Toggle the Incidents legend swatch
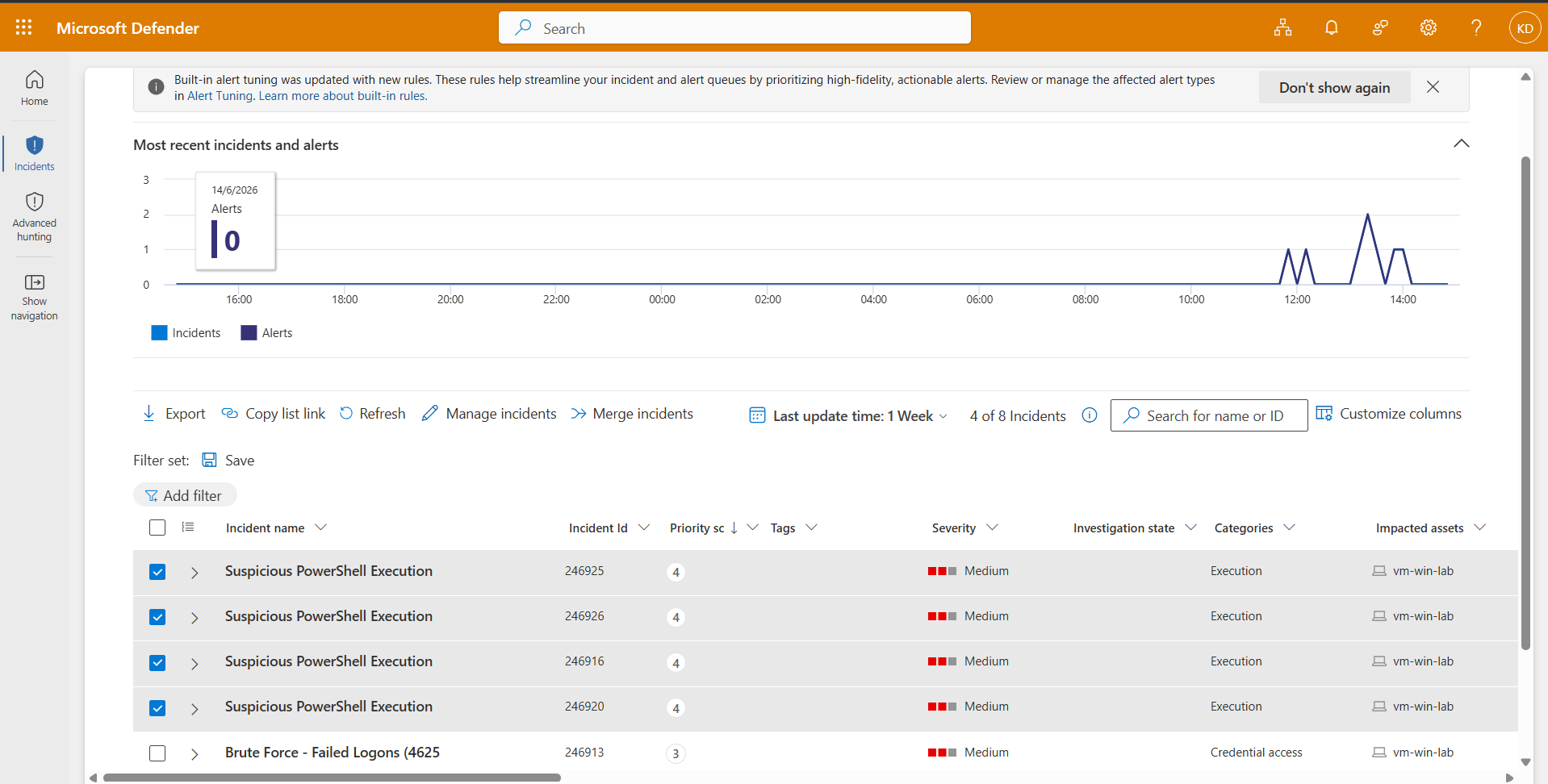The width and height of the screenshot is (1548, 784). [159, 333]
